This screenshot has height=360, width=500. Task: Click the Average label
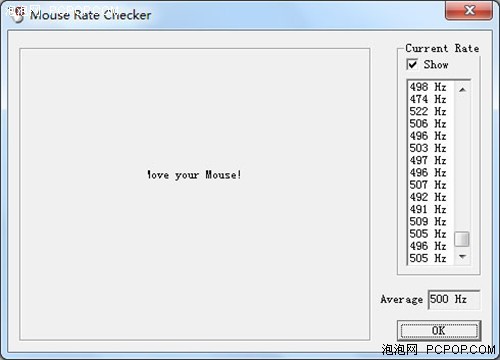(402, 299)
